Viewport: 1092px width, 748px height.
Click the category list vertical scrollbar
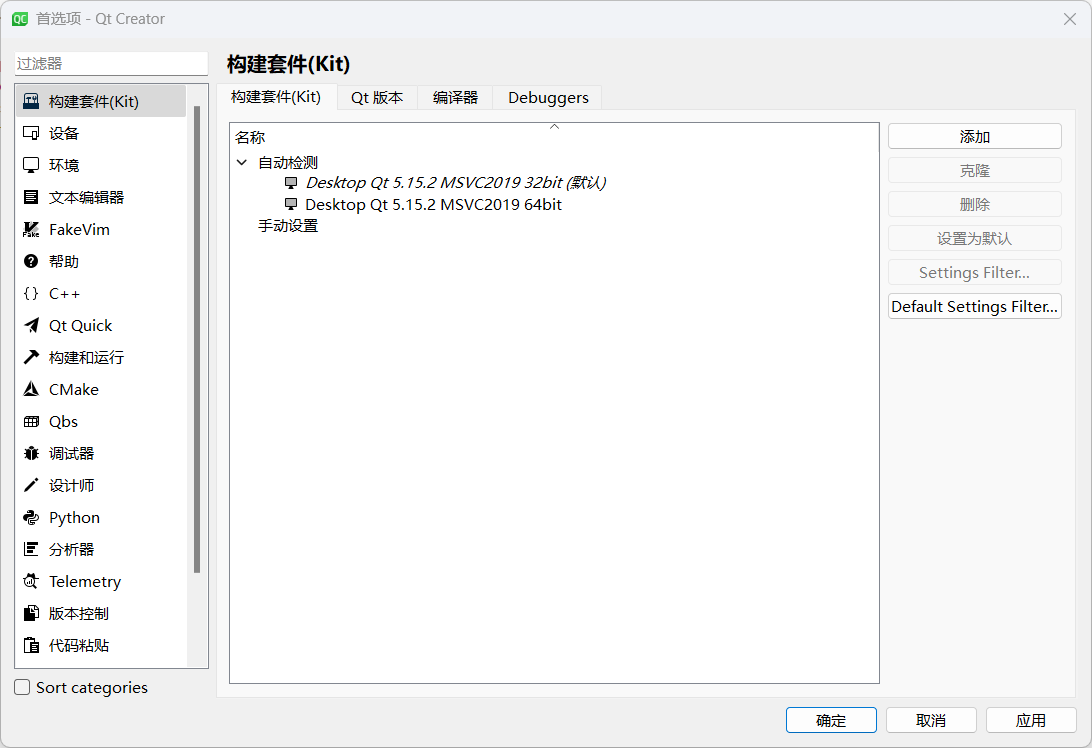pos(197,339)
